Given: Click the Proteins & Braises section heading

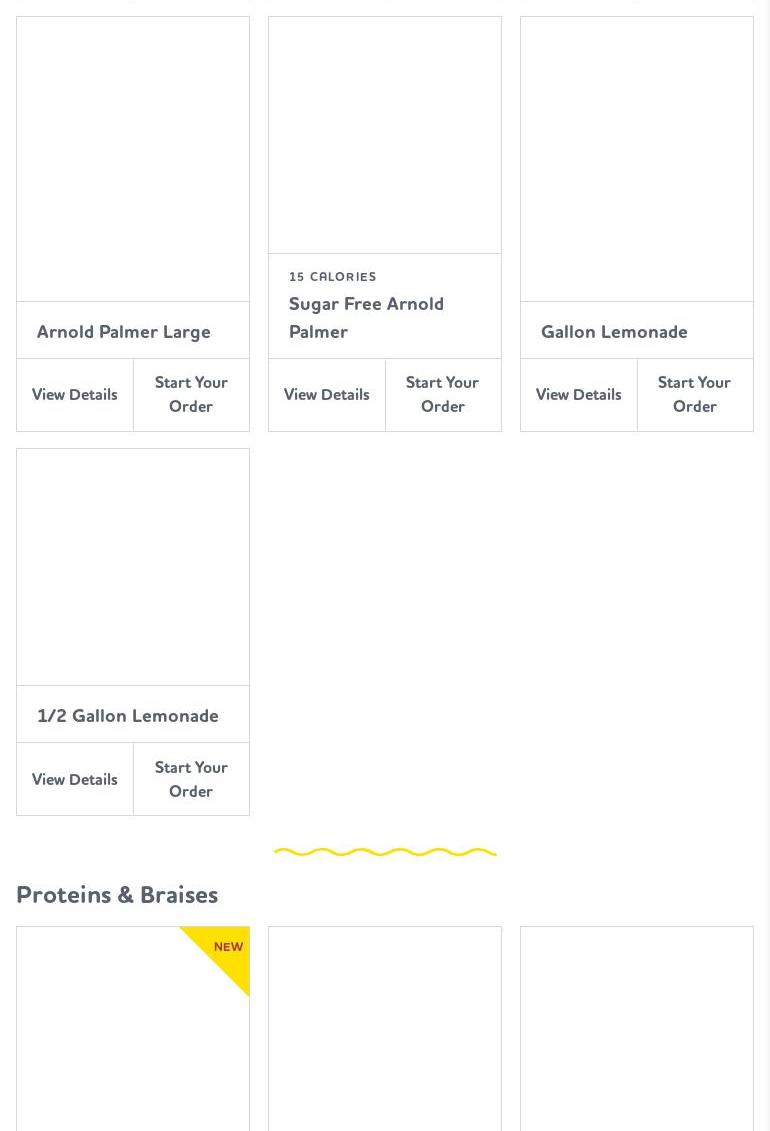Looking at the screenshot, I should [x=117, y=895].
